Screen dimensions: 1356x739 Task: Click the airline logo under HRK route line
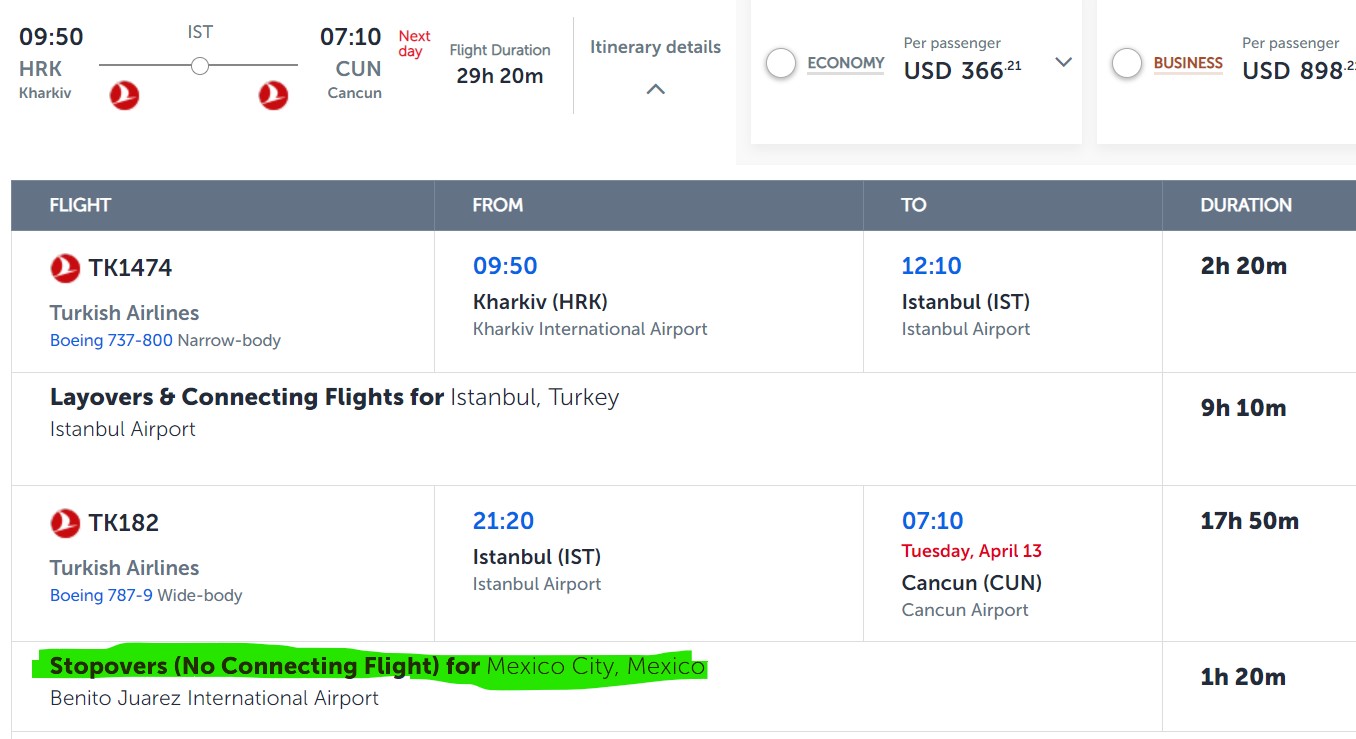[124, 96]
